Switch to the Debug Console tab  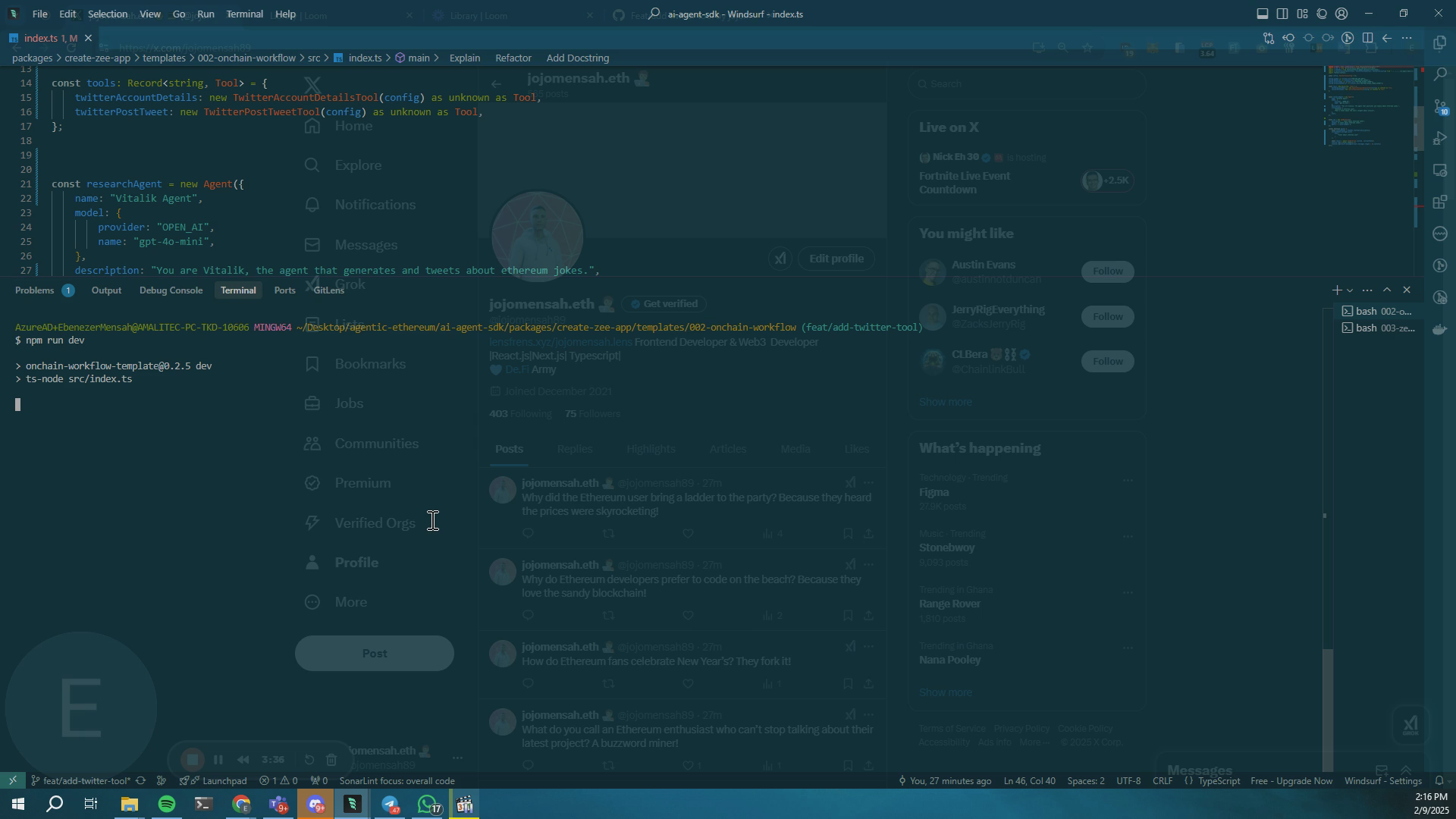[x=171, y=290]
